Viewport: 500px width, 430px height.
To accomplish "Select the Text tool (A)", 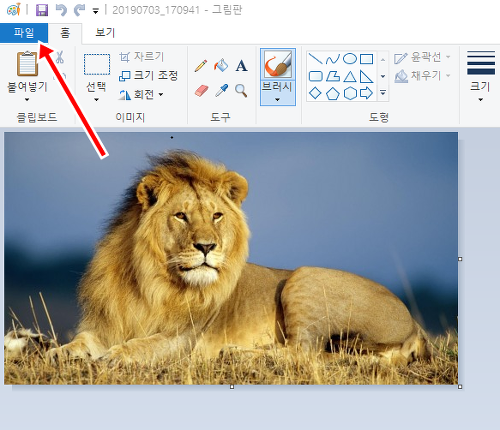I will pyautogui.click(x=241, y=66).
